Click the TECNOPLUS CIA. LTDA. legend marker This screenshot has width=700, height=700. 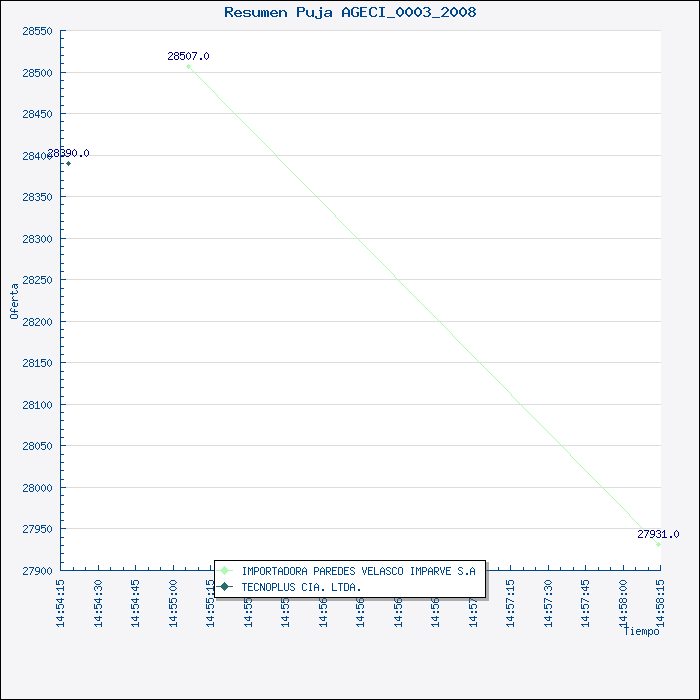click(225, 586)
